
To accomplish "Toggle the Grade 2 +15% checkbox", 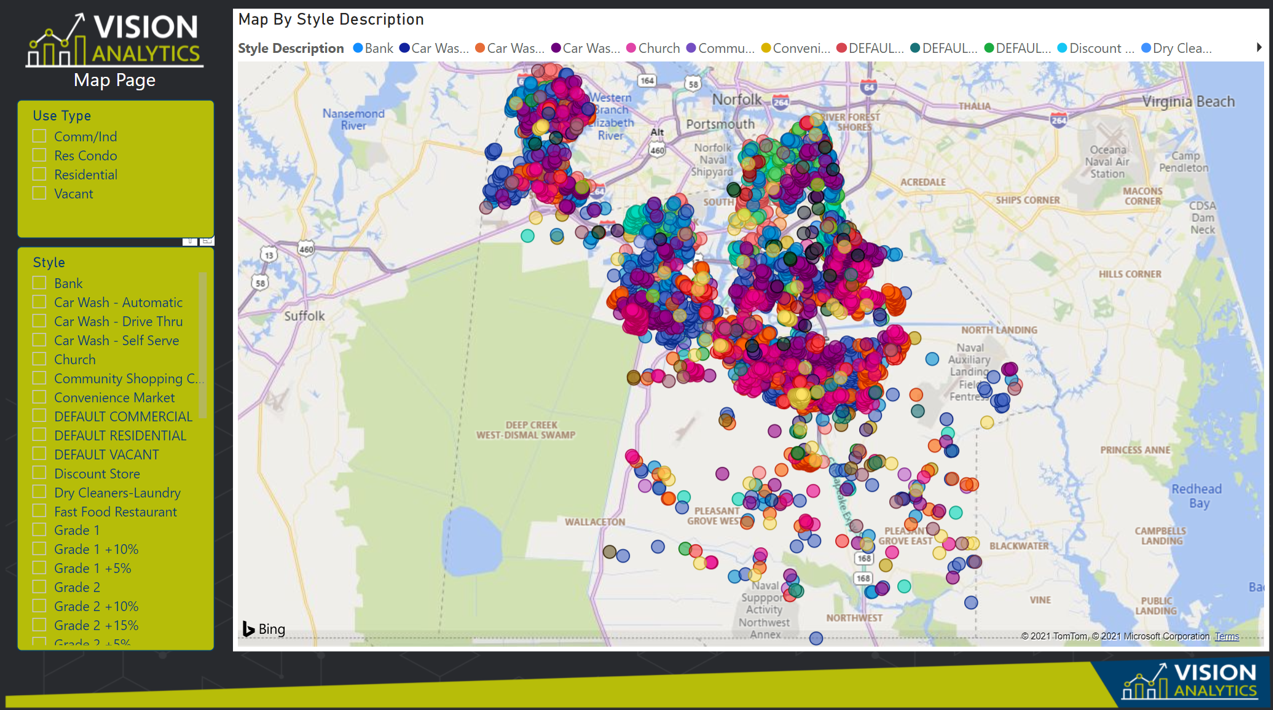I will pos(39,625).
